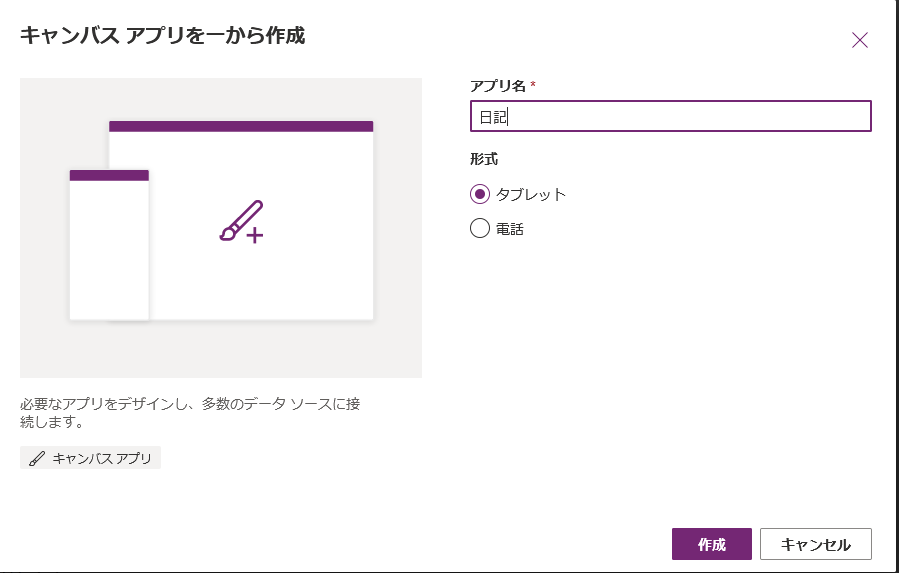Click the pen icon beside キャンバス アプリ
Screen dimensions: 899x573
tap(37, 459)
